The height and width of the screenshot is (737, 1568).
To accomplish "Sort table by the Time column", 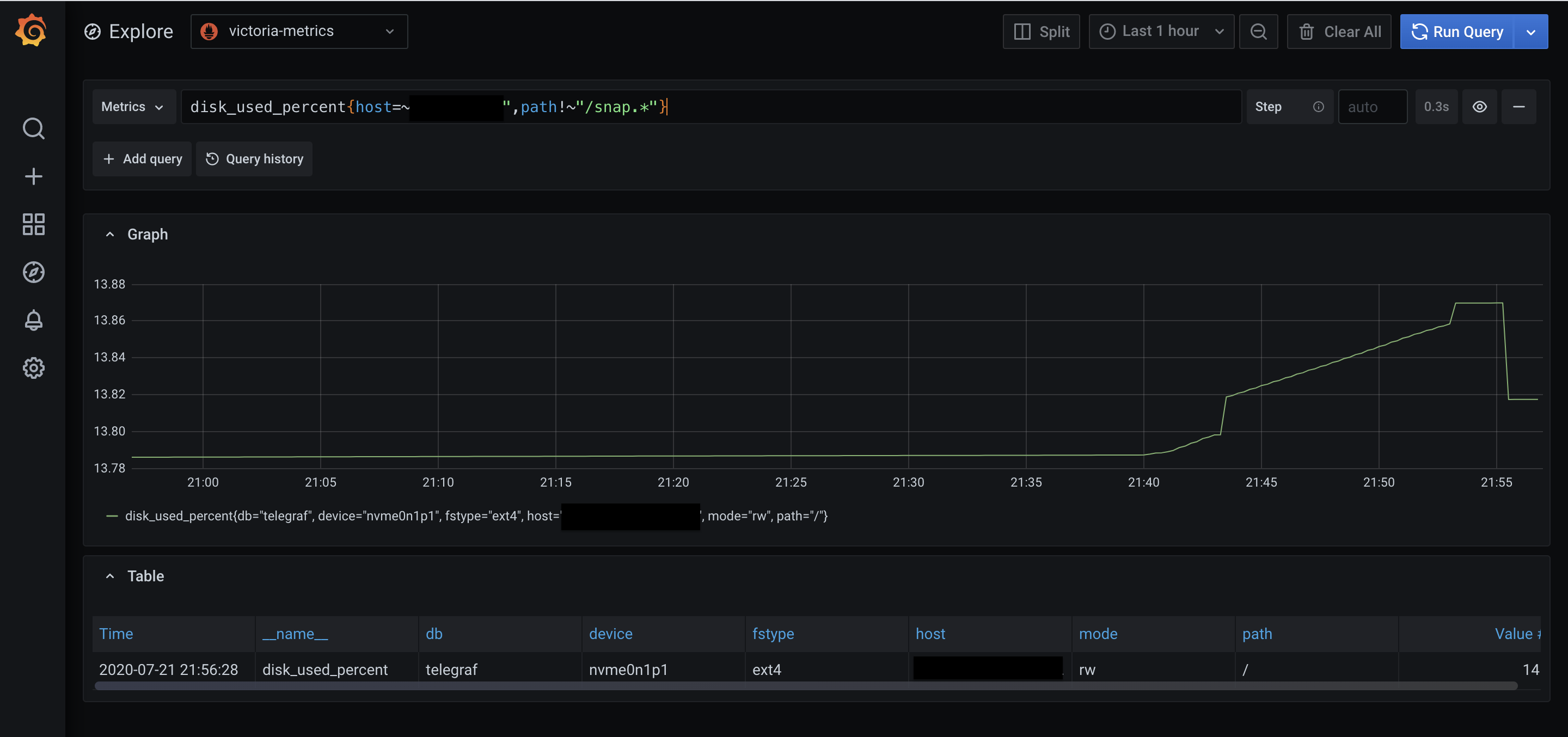I will coord(117,634).
